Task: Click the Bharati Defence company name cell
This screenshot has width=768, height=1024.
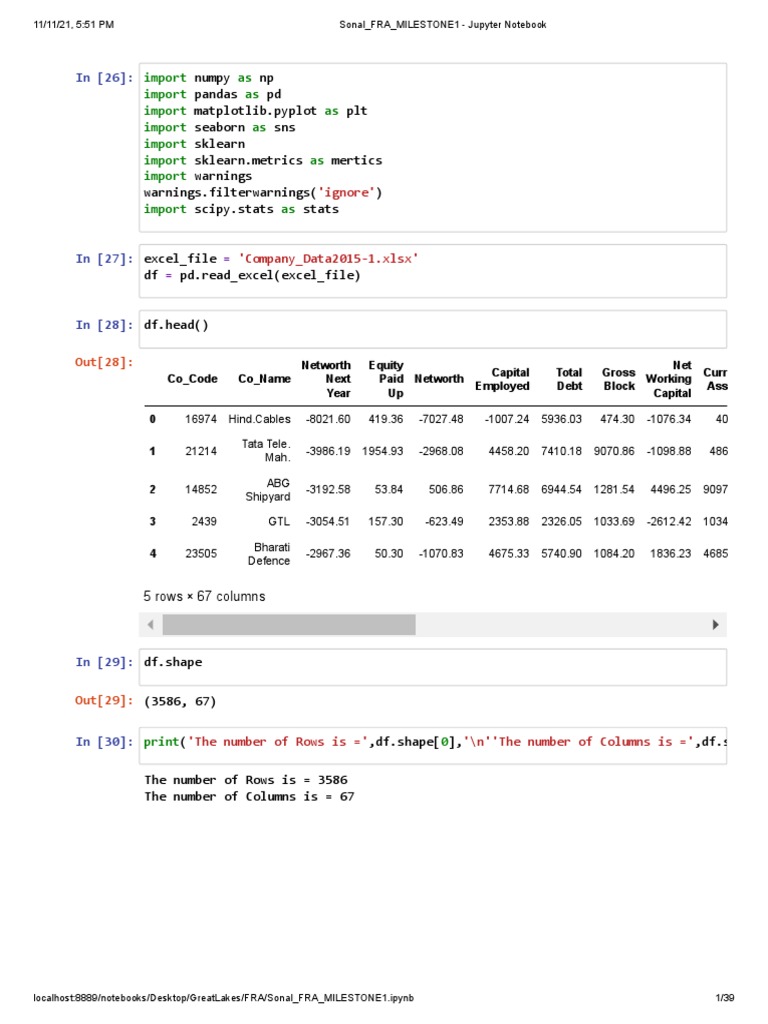Action: (269, 554)
